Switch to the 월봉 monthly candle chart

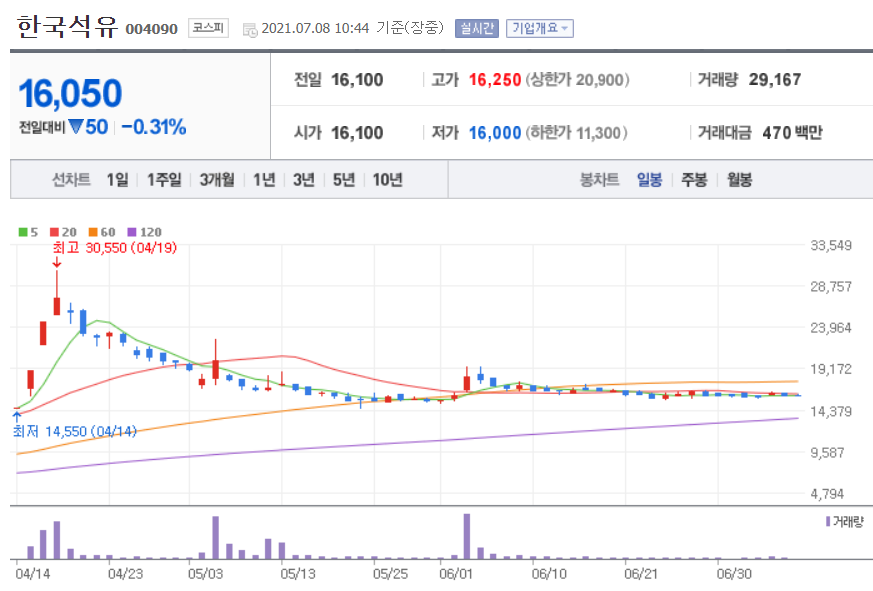coord(739,179)
